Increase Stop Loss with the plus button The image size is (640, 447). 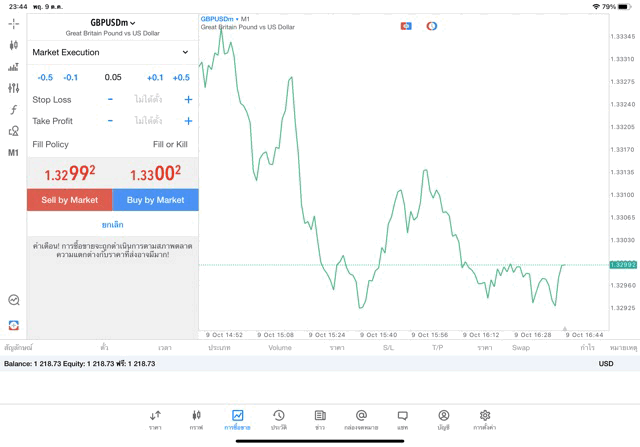(x=188, y=100)
